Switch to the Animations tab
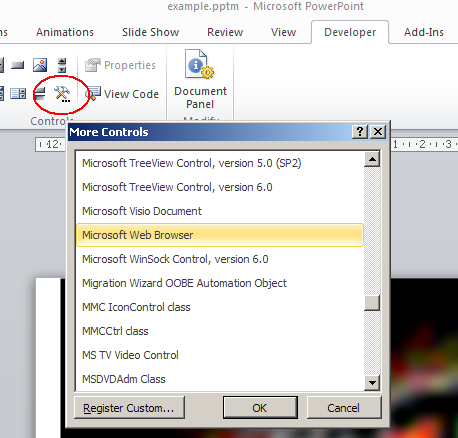458x438 pixels. click(x=65, y=32)
